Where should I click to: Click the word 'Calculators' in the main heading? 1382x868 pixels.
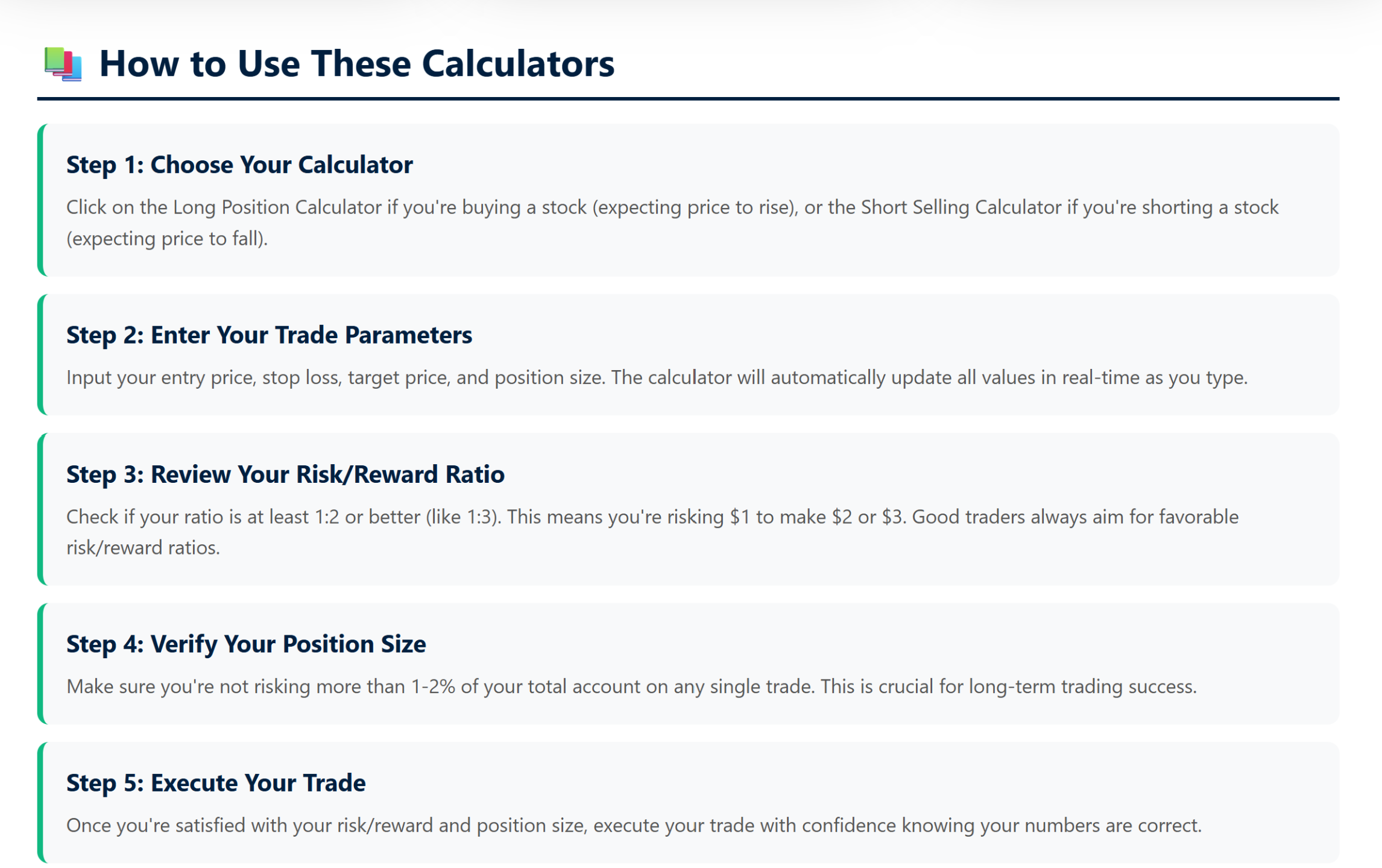518,64
